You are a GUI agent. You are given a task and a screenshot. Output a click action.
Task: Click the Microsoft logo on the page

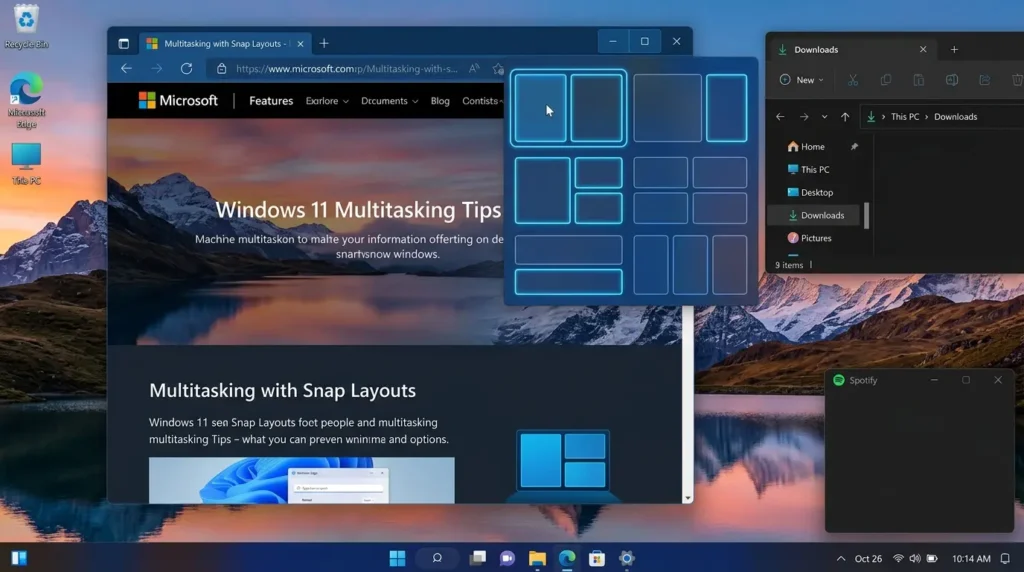[178, 101]
